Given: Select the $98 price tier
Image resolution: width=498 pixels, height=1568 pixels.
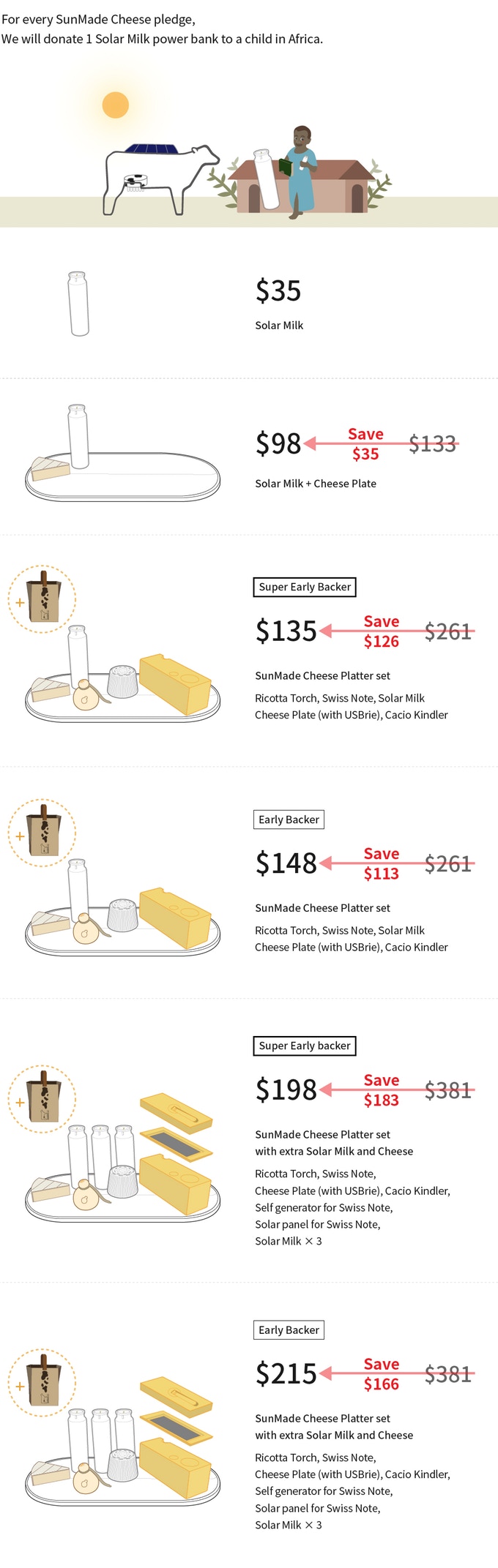Looking at the screenshot, I should tap(278, 443).
